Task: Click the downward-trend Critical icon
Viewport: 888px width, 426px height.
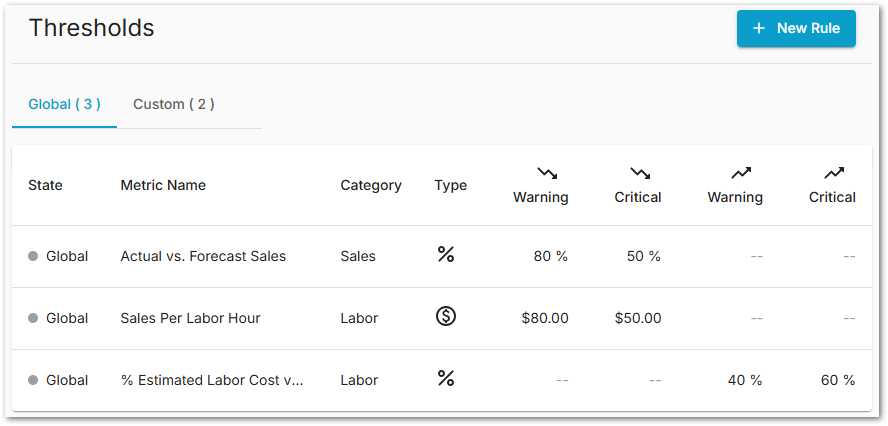Action: [640, 173]
